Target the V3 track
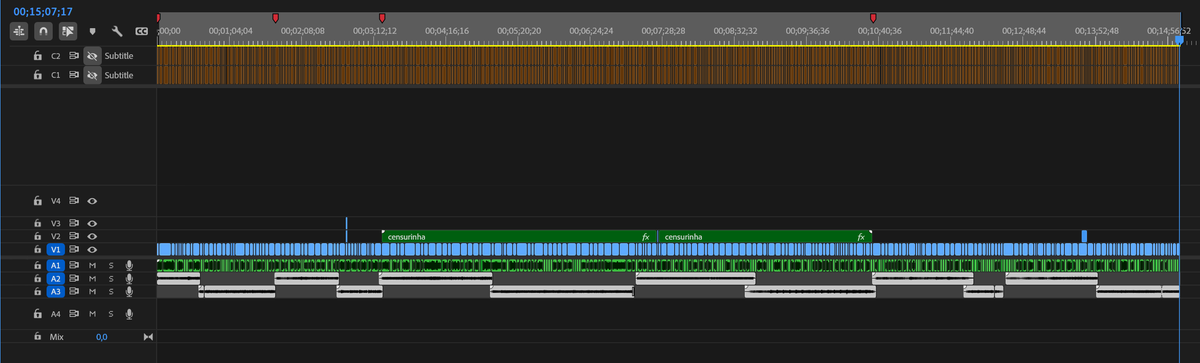 tap(56, 223)
